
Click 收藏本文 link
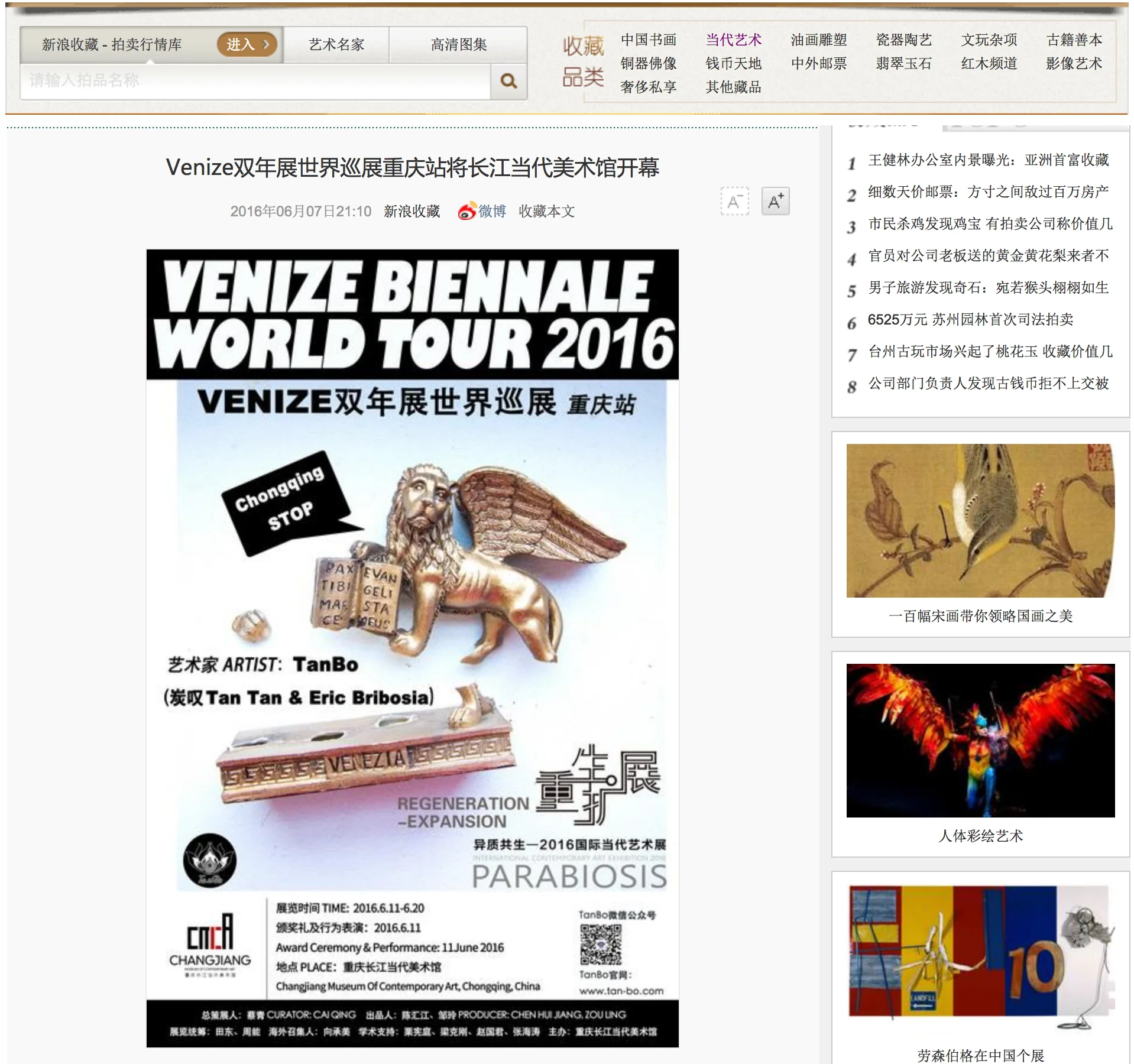(x=546, y=211)
